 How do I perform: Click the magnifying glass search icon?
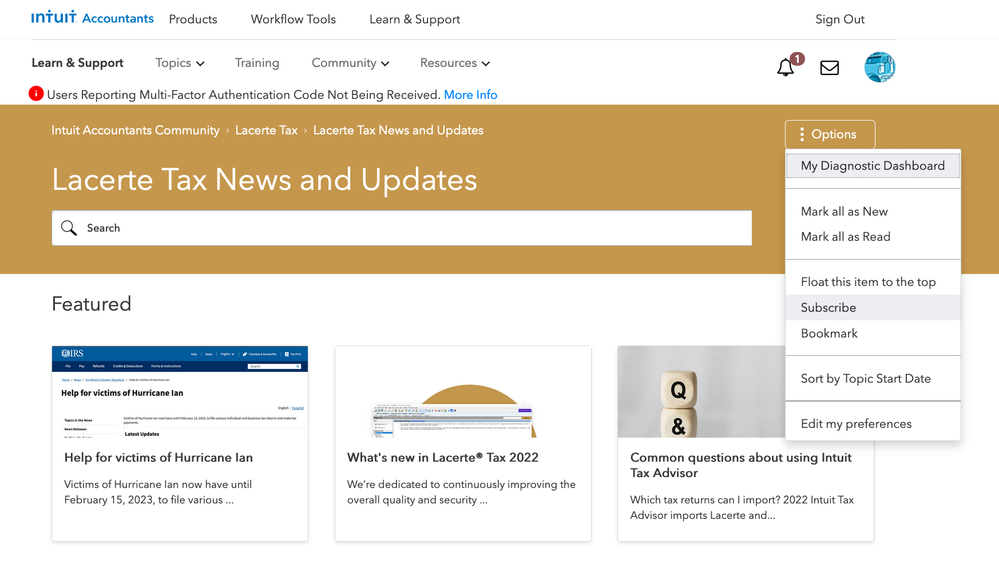tap(69, 228)
